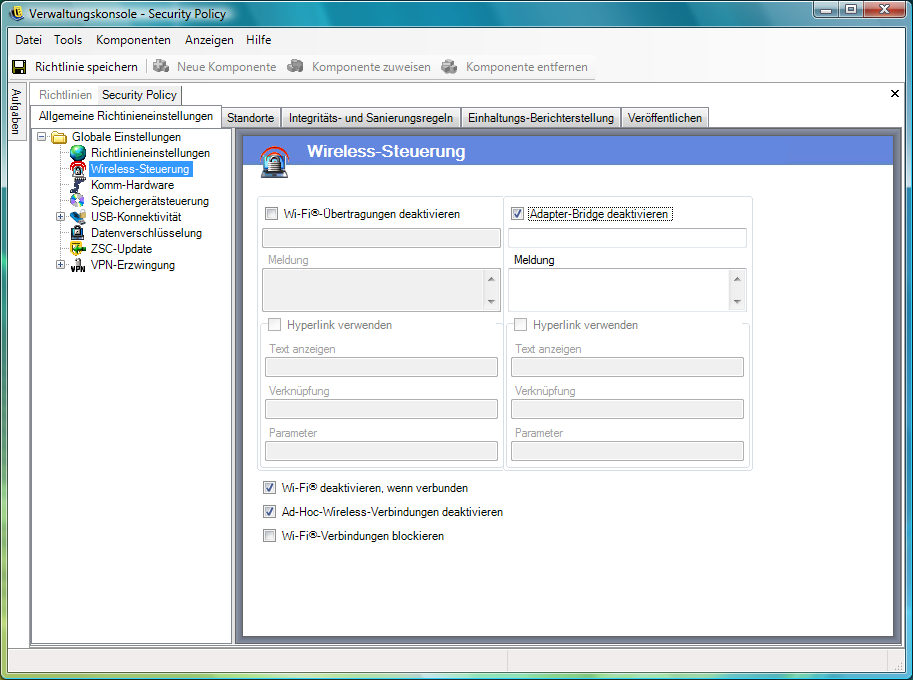
Task: Click the USB-Konnektivität icon in tree
Action: tap(78, 217)
